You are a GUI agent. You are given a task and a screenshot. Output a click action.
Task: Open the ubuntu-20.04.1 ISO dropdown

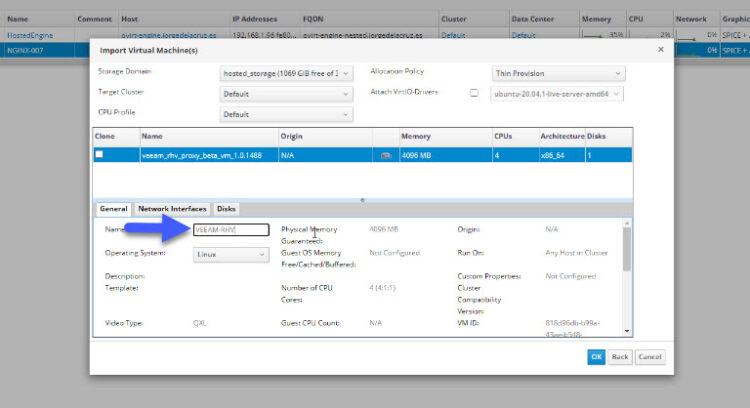click(556, 94)
